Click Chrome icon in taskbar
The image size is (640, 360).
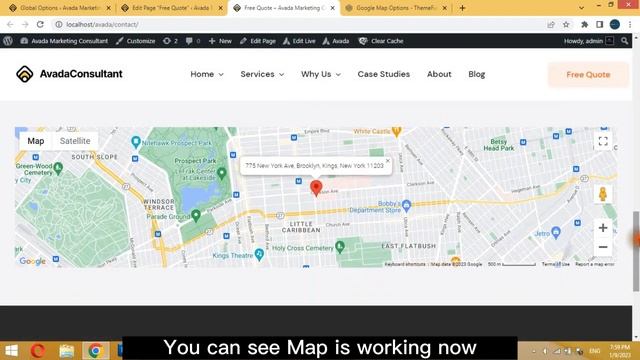95,351
